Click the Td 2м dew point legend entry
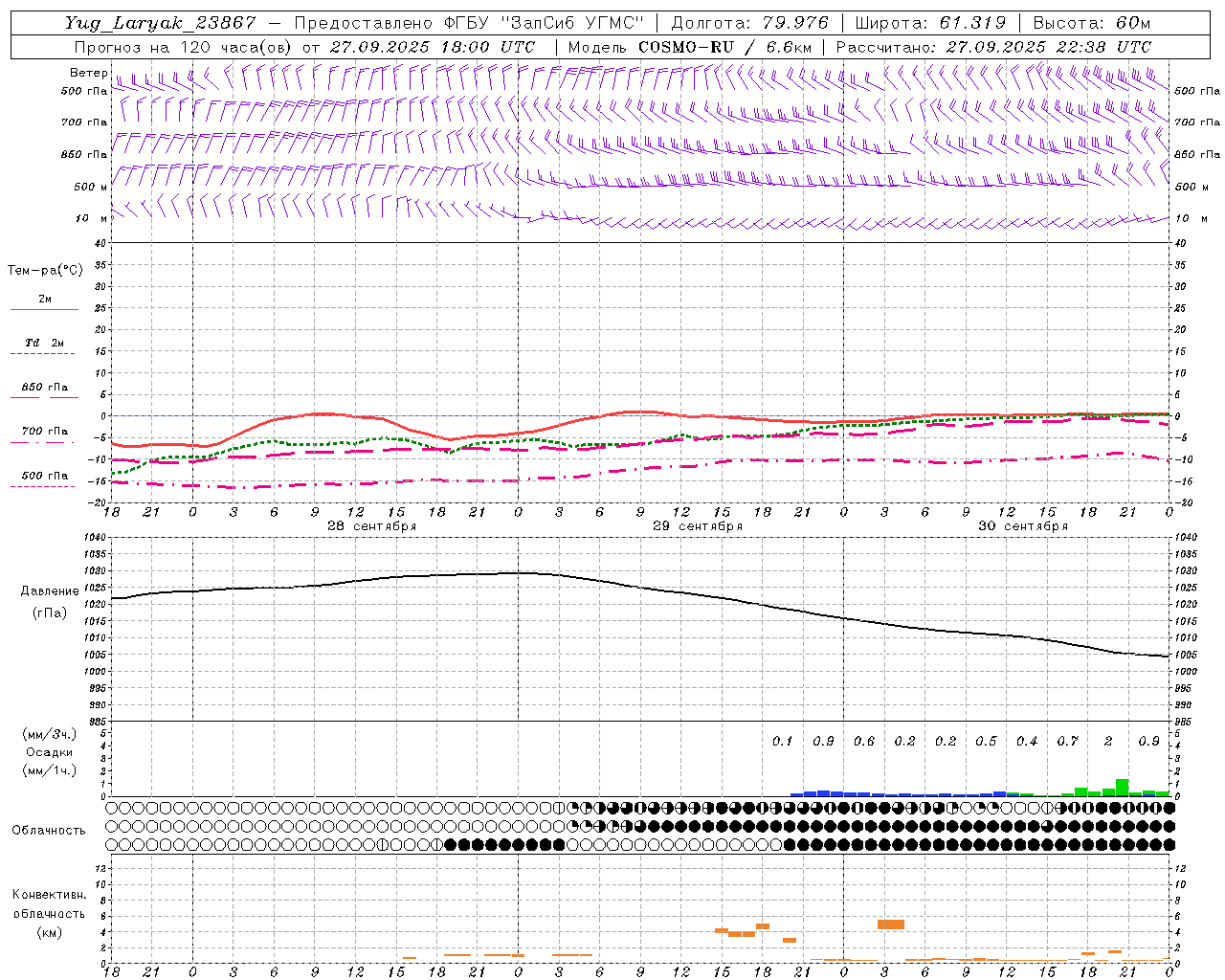The image size is (1225, 980). (x=44, y=343)
